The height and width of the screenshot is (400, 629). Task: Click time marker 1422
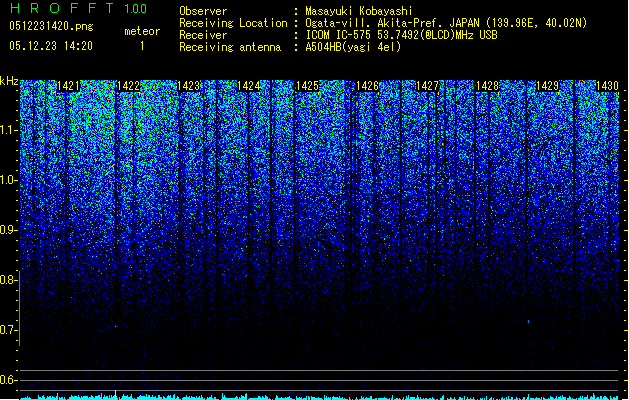coord(128,86)
